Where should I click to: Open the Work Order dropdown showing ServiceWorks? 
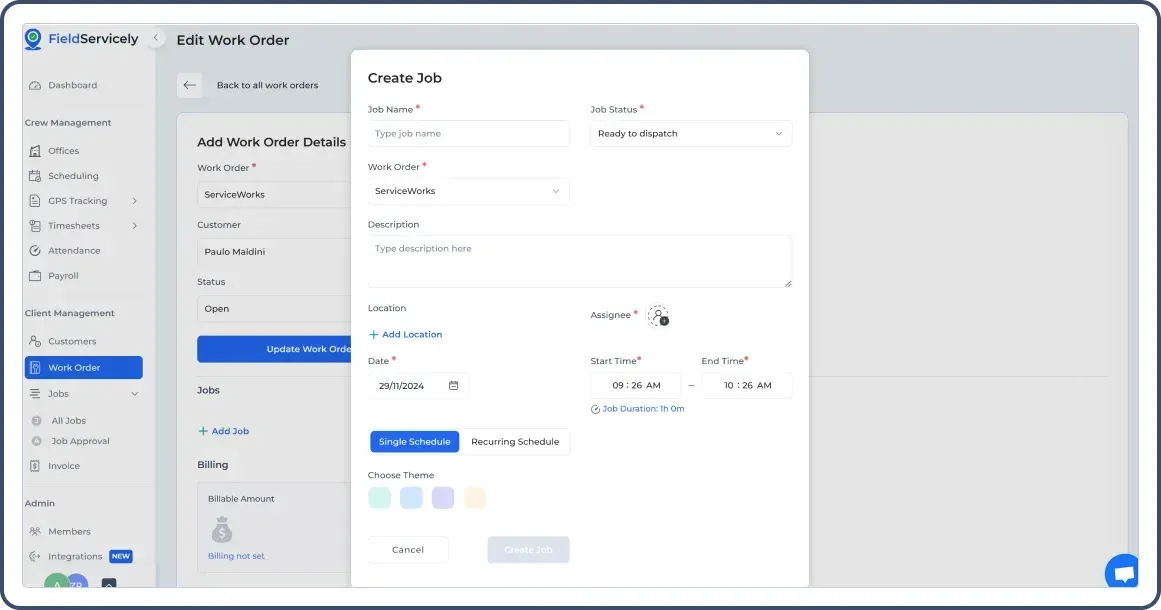[467, 190]
